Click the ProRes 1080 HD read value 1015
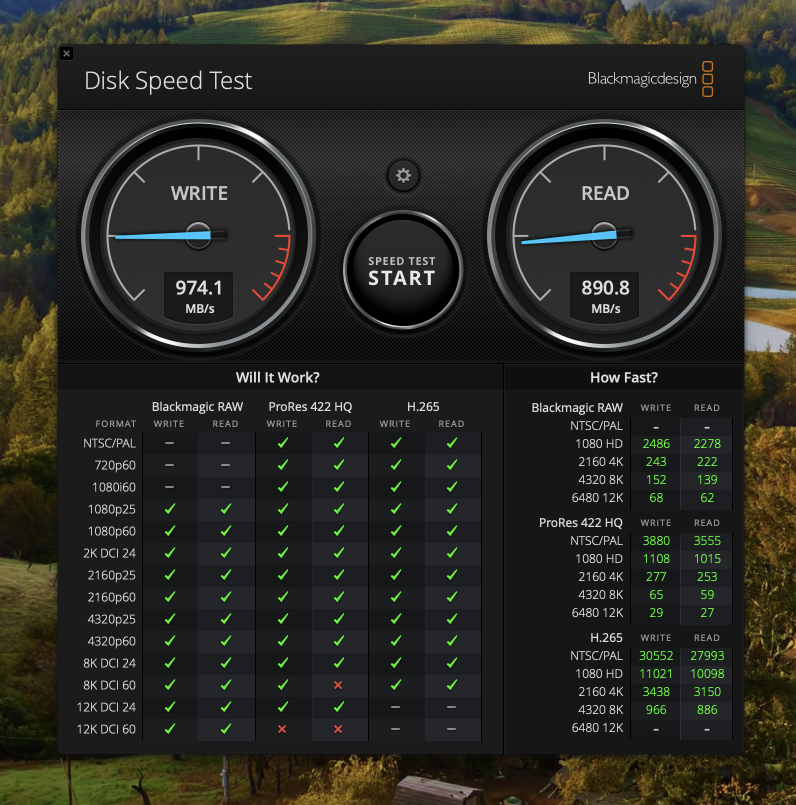This screenshot has width=796, height=805. (x=707, y=559)
